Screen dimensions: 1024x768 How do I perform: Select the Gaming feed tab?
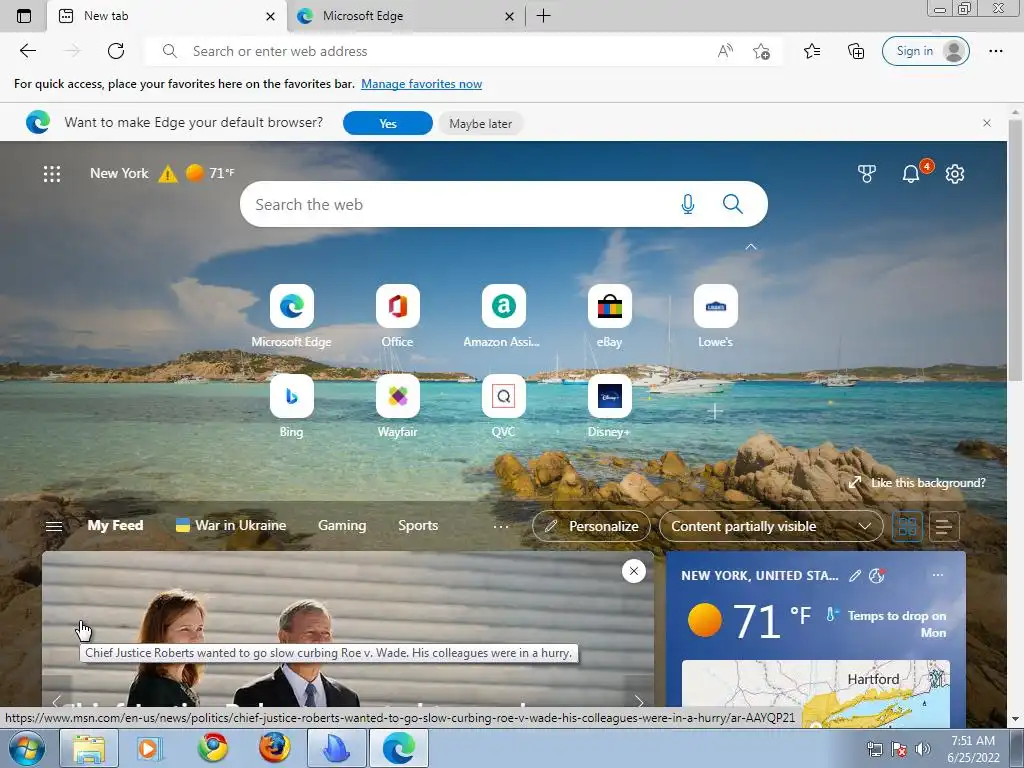pos(342,526)
